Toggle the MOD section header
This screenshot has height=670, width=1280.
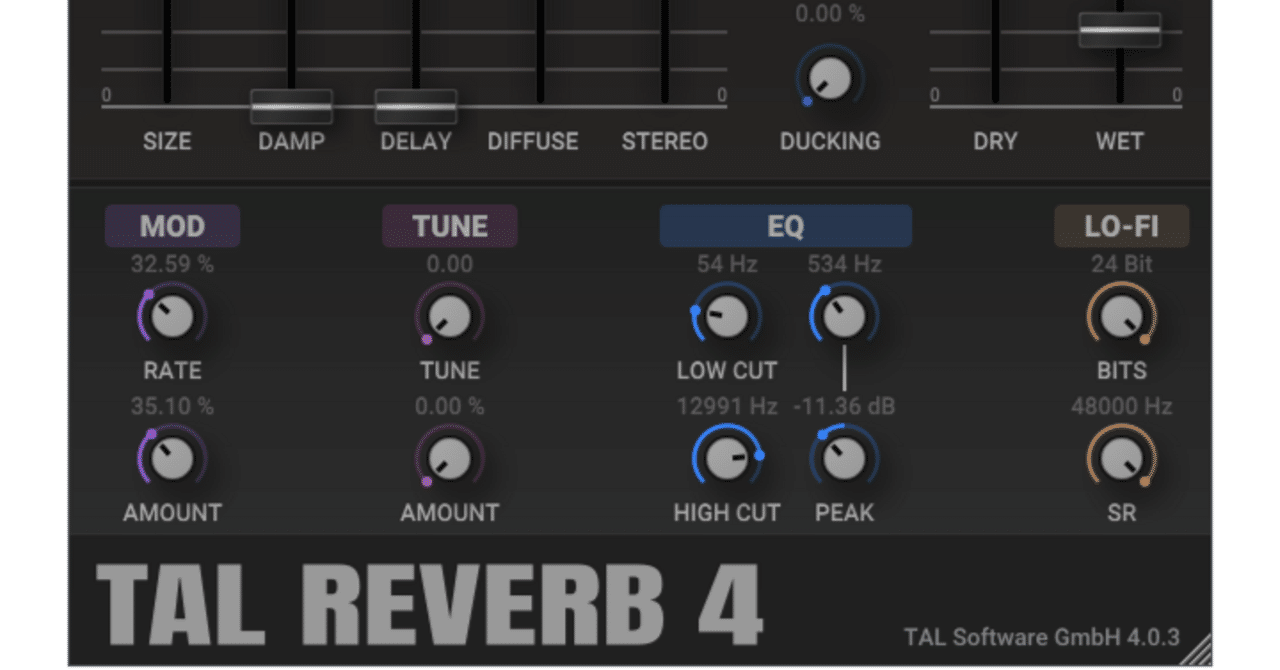click(x=171, y=225)
